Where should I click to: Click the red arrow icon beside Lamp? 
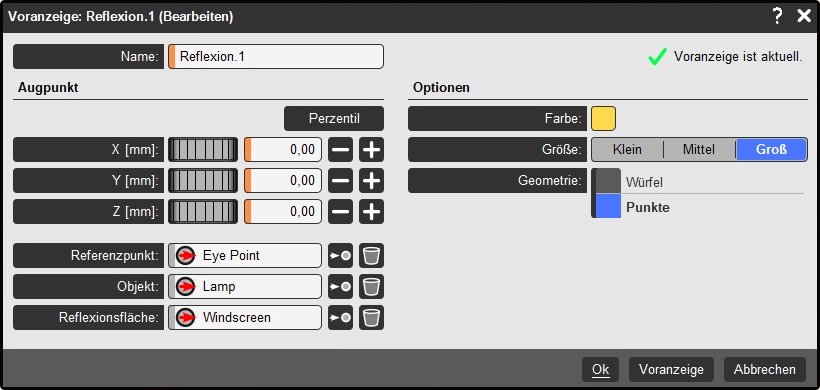point(186,286)
